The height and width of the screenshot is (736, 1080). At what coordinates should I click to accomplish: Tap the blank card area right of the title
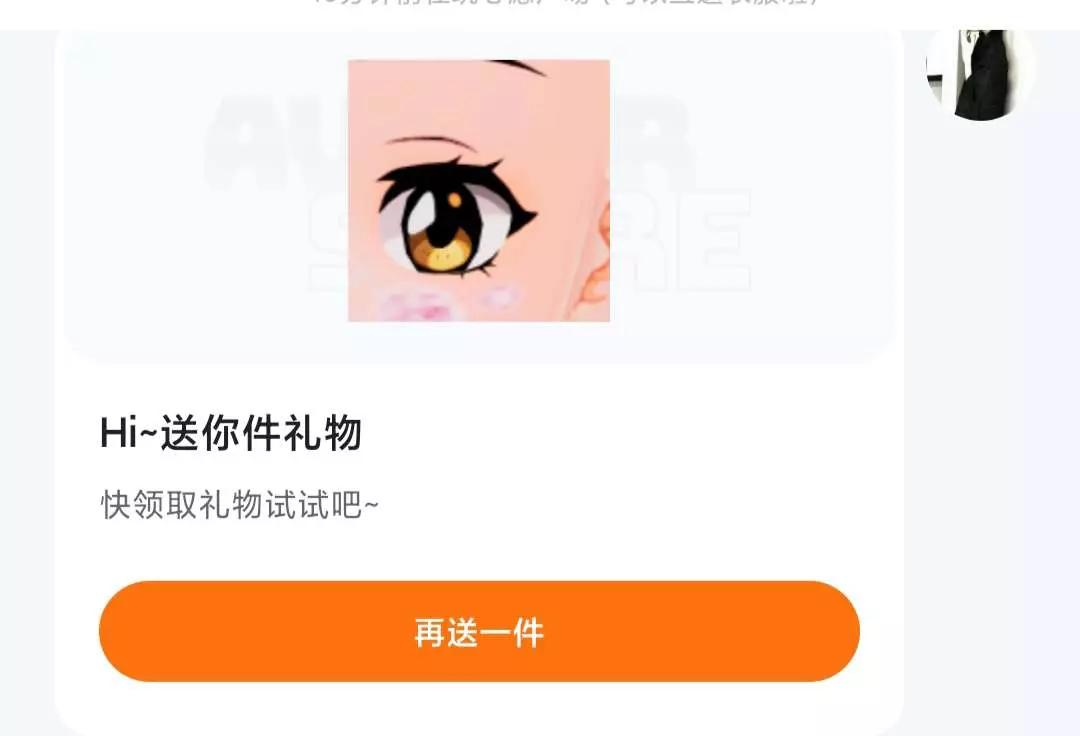pyautogui.click(x=620, y=433)
